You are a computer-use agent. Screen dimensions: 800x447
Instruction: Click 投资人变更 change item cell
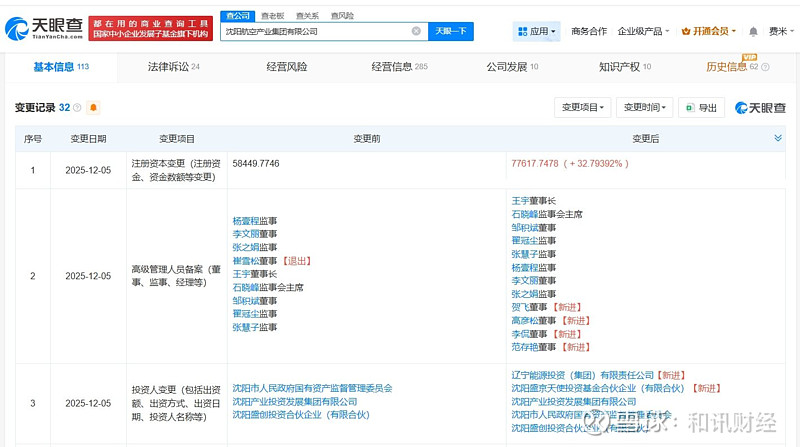[177, 403]
